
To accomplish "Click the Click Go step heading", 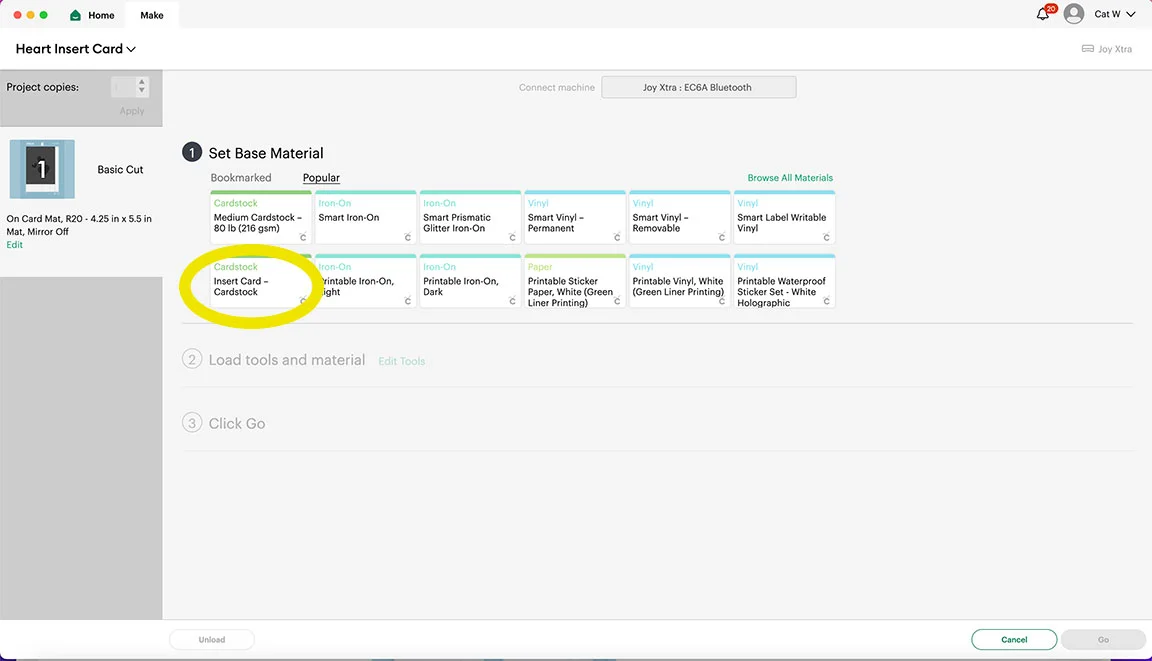I will (x=237, y=424).
